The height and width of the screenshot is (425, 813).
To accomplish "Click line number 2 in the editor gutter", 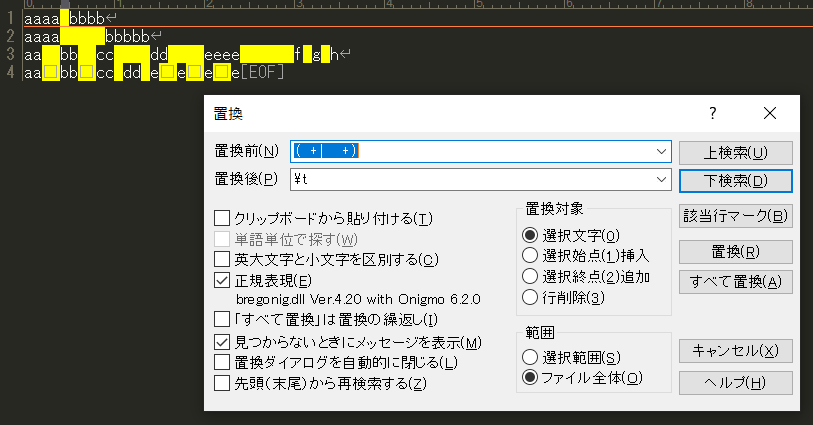I will 10,36.
